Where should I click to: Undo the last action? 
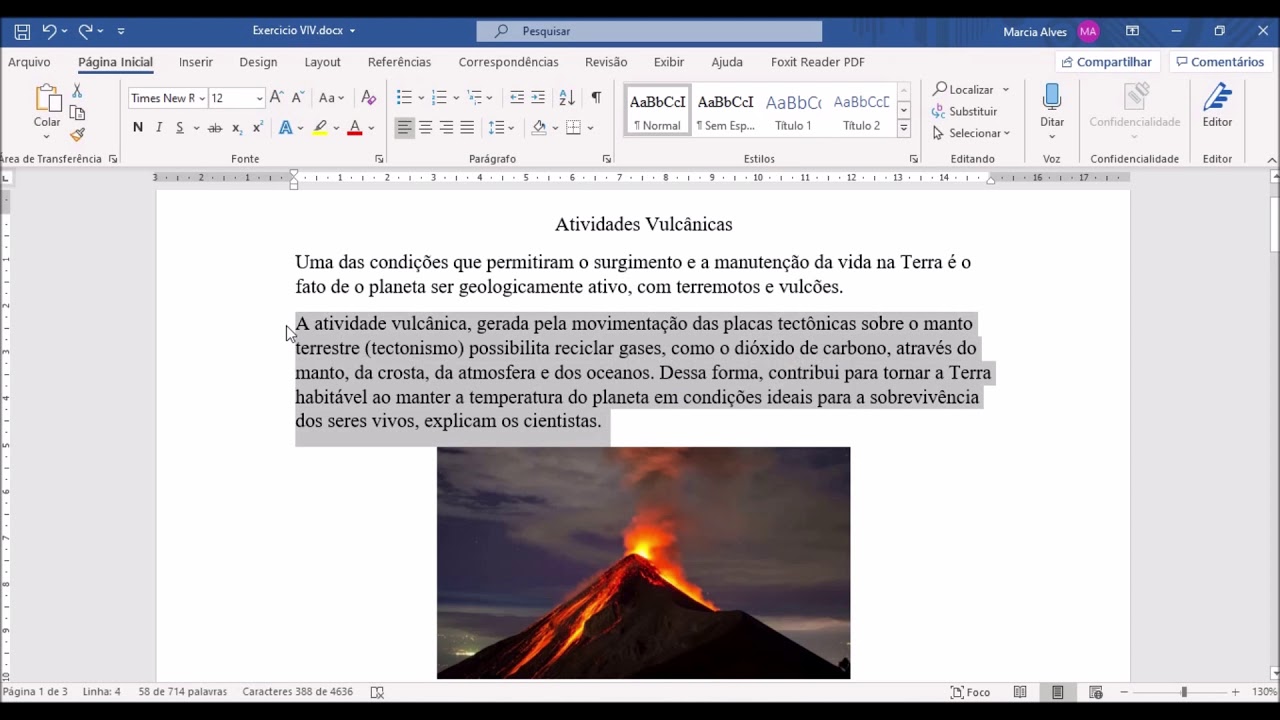(x=49, y=31)
